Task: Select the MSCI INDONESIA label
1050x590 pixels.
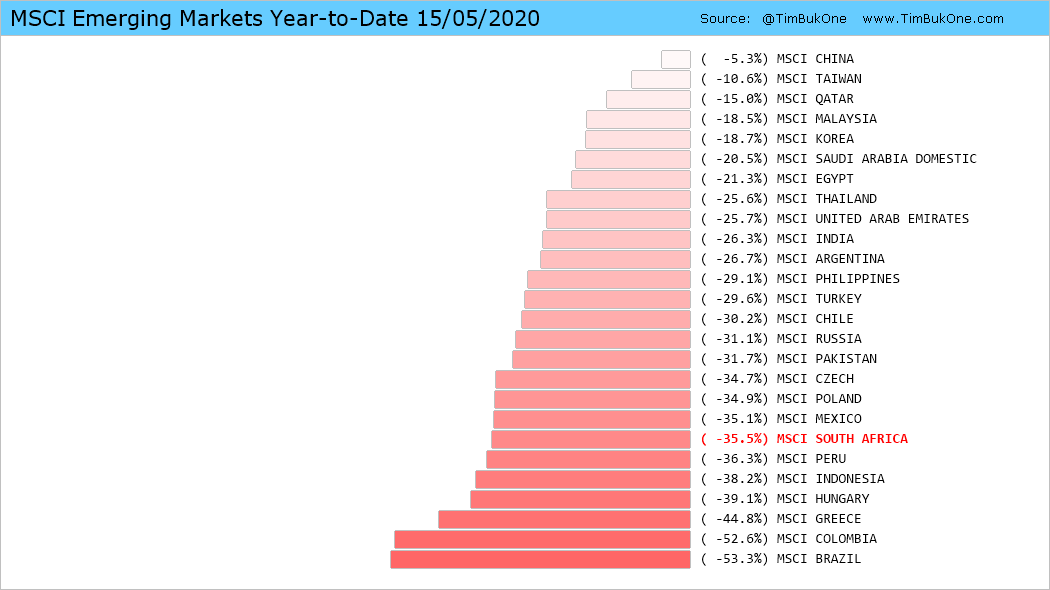Action: coord(830,480)
